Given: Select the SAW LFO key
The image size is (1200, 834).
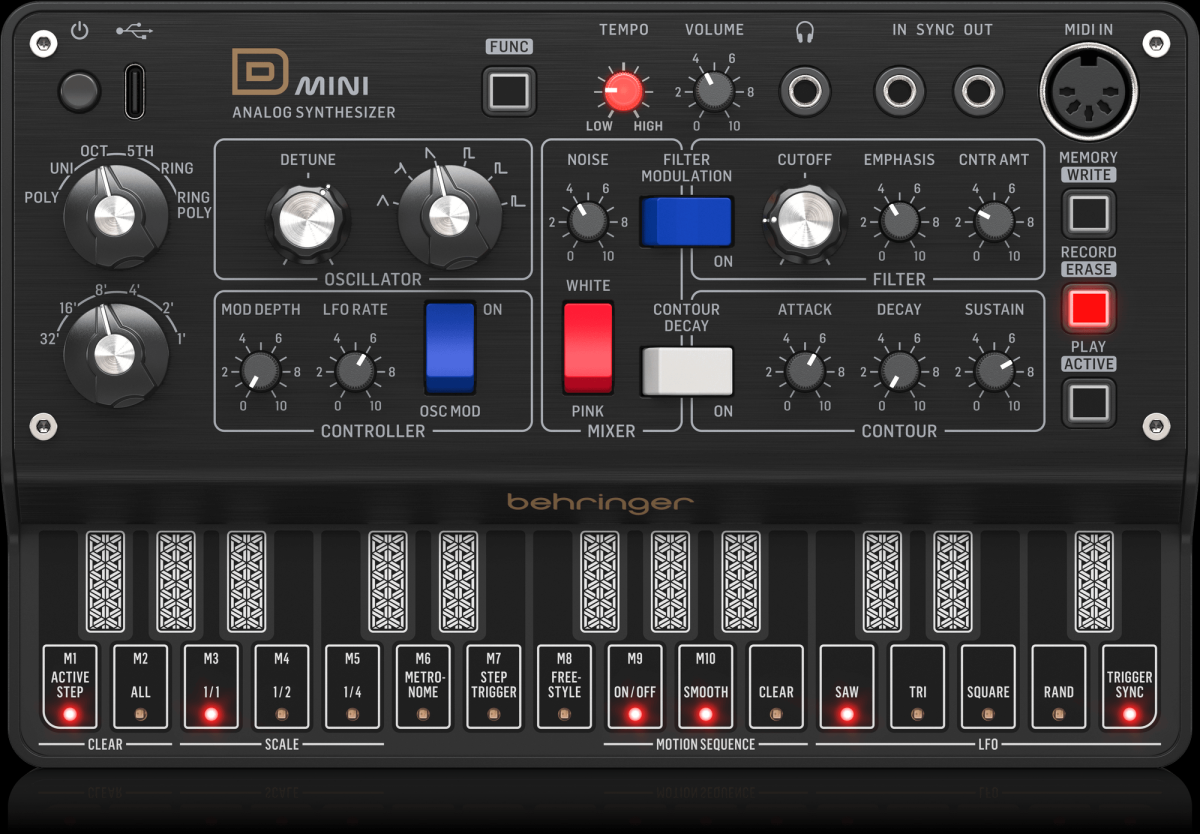Looking at the screenshot, I should coord(847,686).
